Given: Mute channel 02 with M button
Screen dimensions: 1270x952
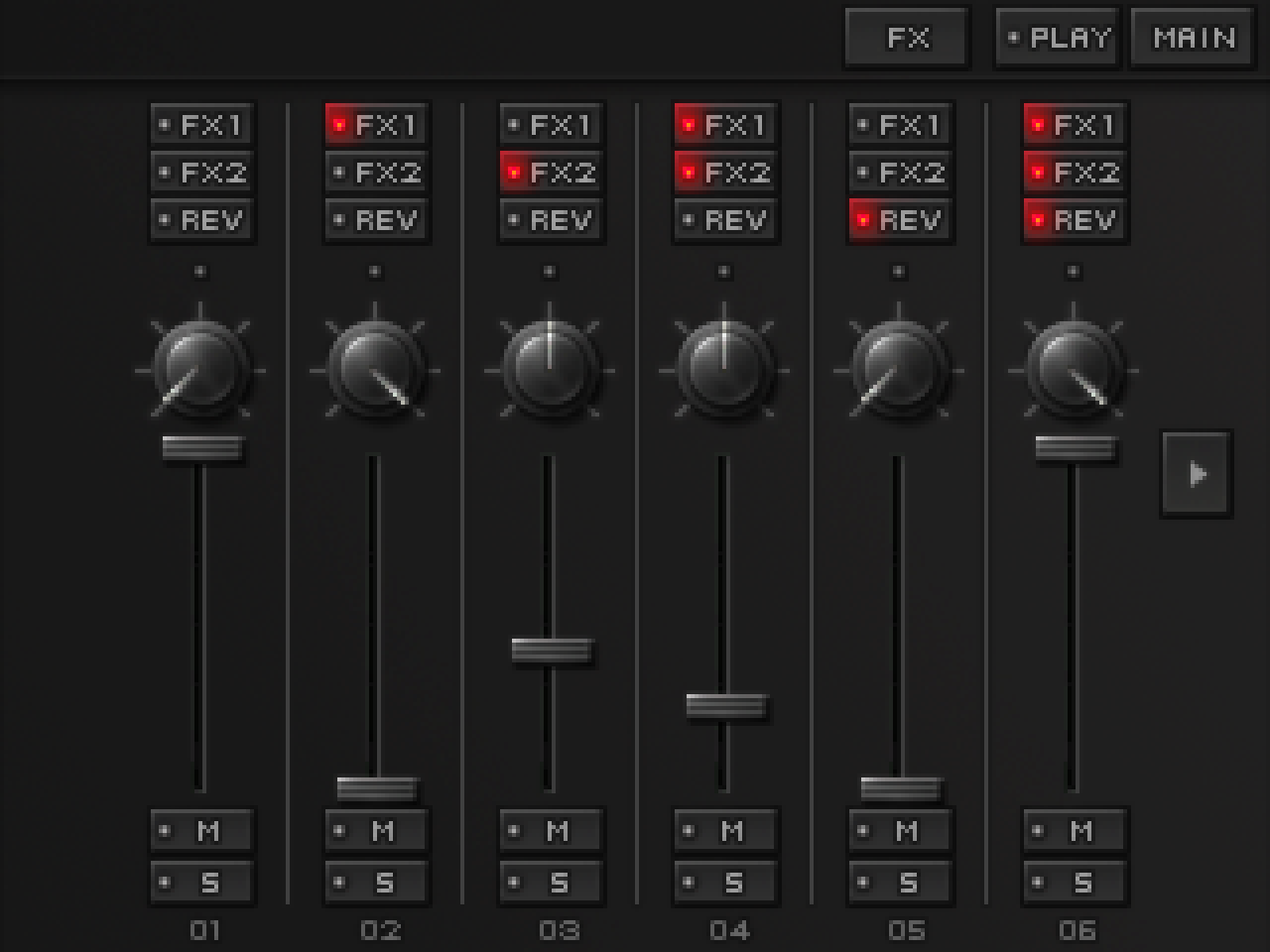Looking at the screenshot, I should [377, 831].
